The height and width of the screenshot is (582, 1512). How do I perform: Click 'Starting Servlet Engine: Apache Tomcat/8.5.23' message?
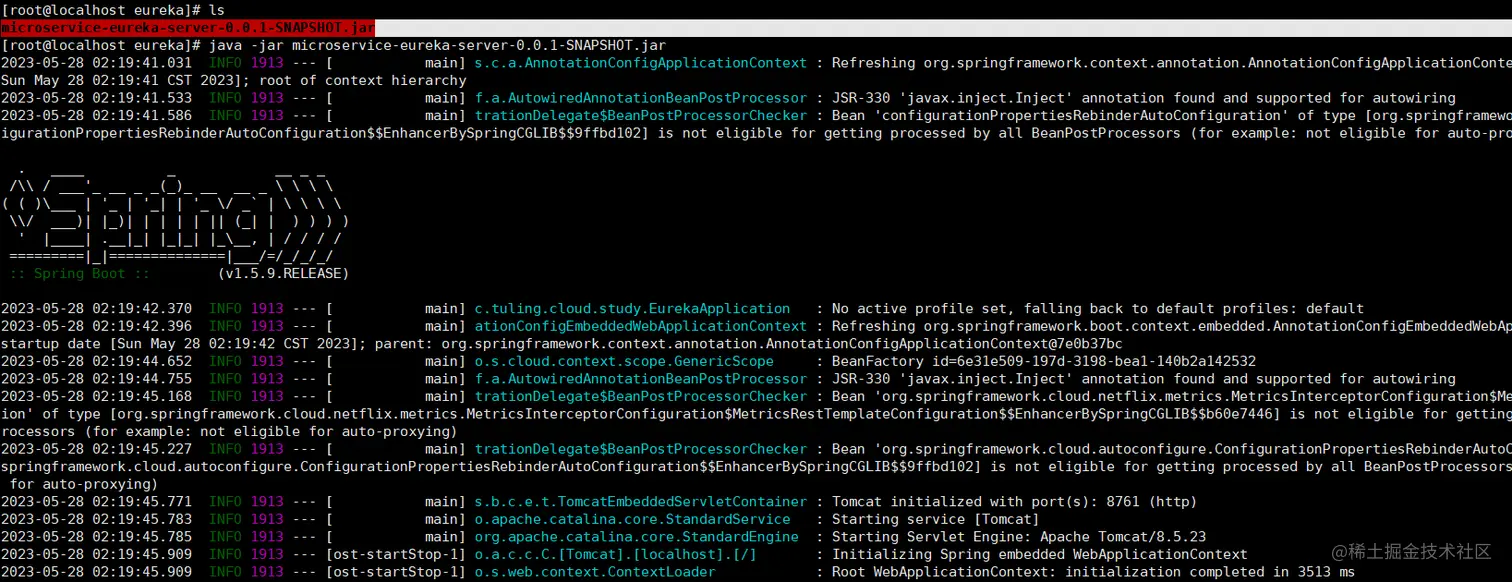point(1019,537)
